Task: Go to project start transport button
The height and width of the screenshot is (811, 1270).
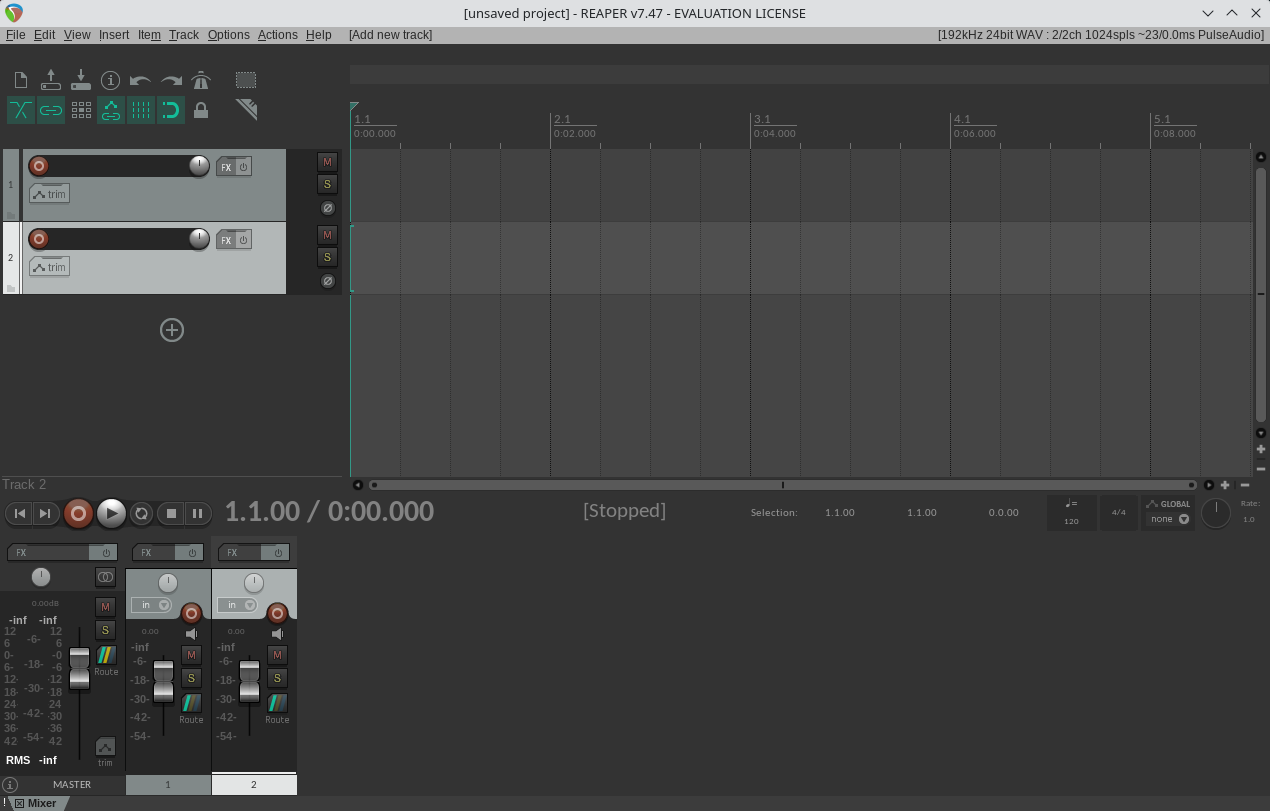Action: click(x=19, y=513)
